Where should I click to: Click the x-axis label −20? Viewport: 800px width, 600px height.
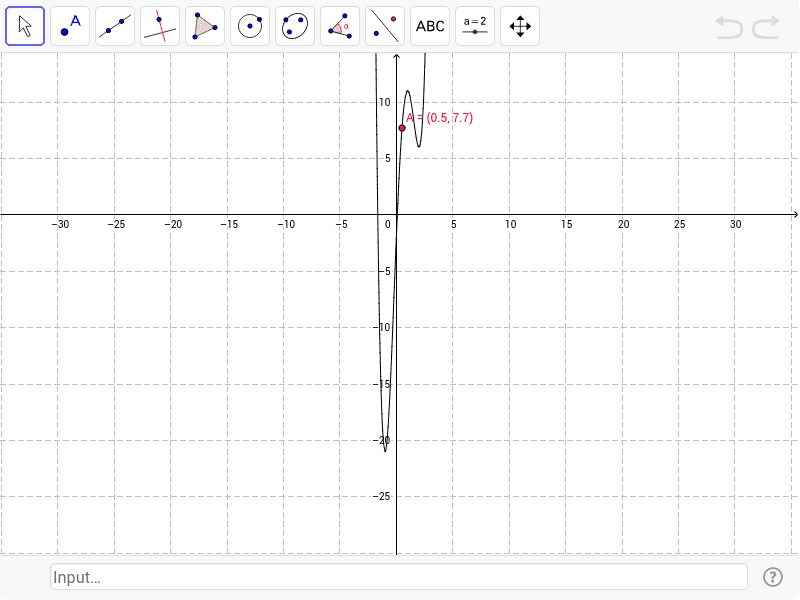pos(173,224)
